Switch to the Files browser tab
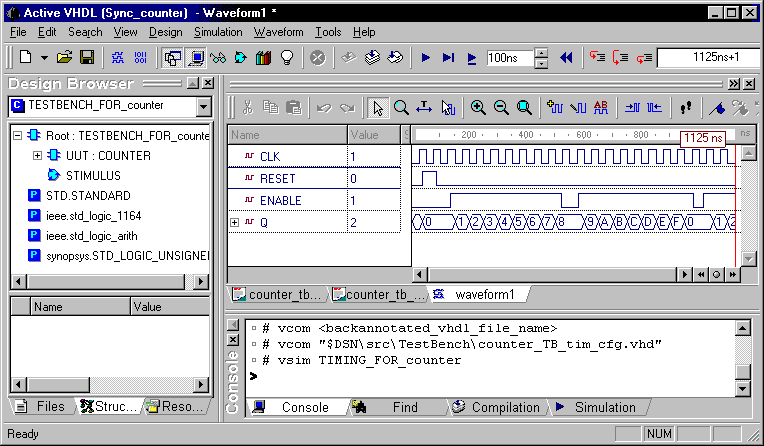 42,406
